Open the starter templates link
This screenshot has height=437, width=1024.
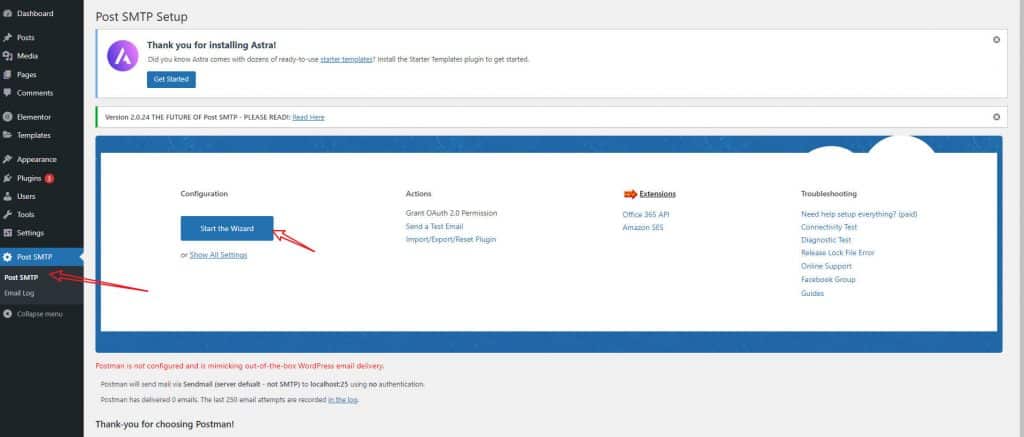click(x=346, y=59)
